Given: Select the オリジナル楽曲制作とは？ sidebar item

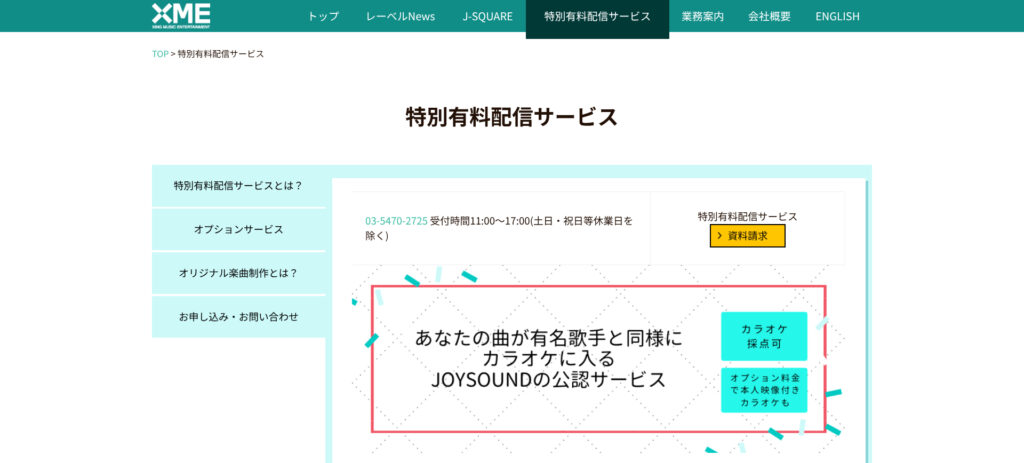Looking at the screenshot, I should (238, 273).
